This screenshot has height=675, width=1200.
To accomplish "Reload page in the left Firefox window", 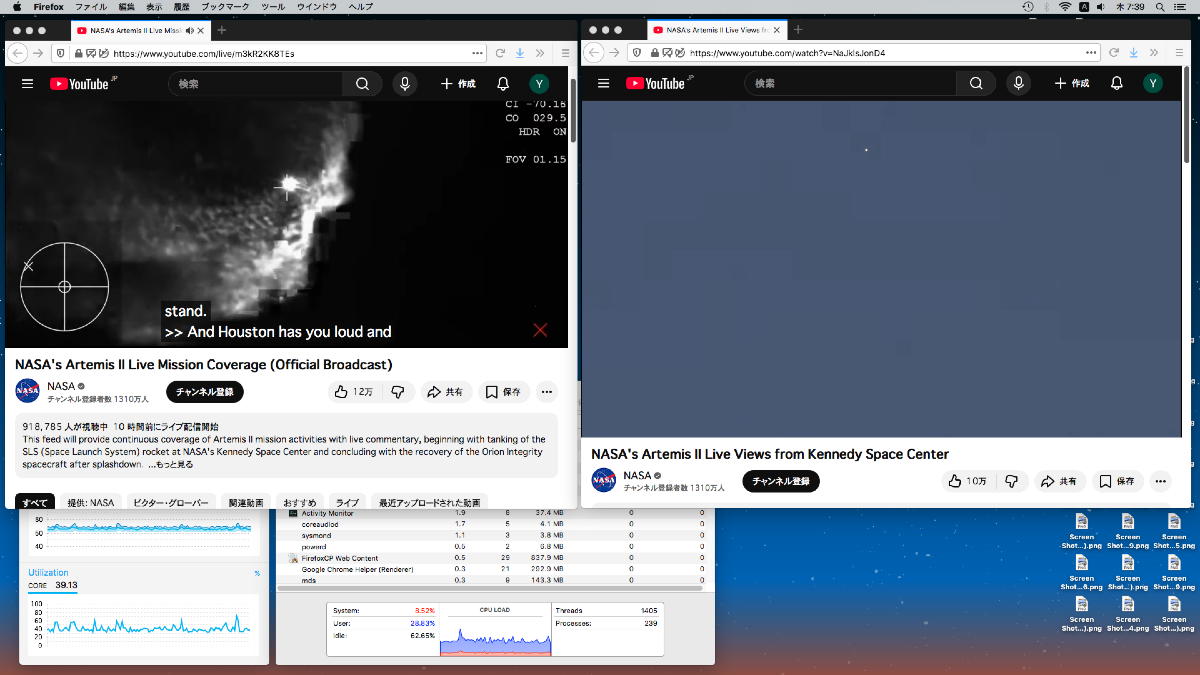I will (x=500, y=53).
